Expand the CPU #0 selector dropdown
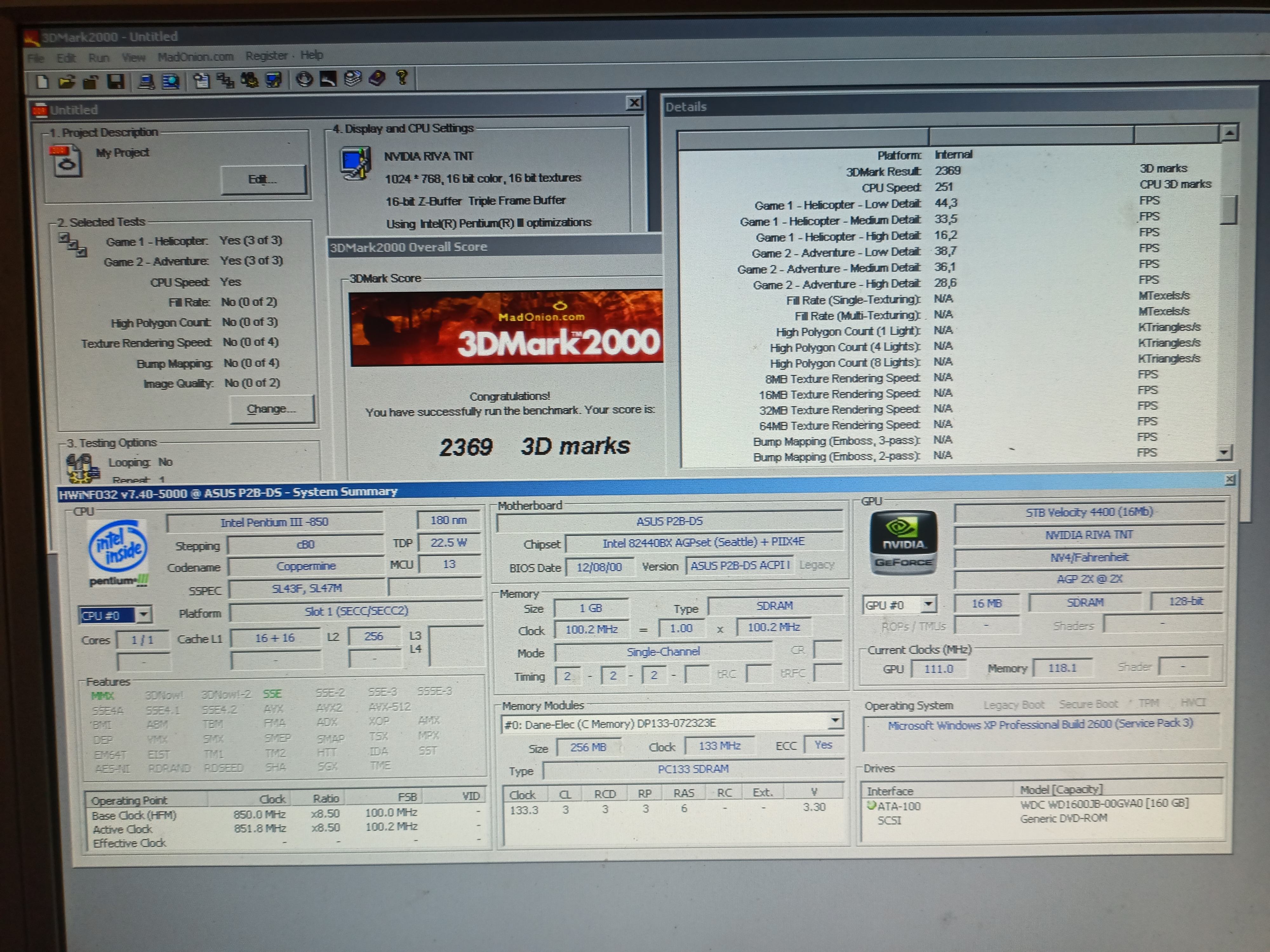 click(144, 615)
